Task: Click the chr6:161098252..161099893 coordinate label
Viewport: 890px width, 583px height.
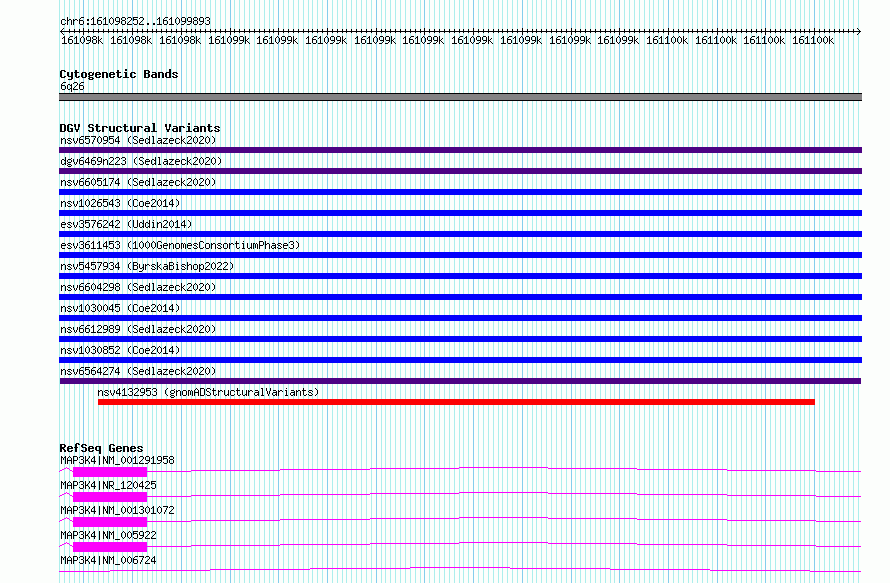Action: (135, 21)
